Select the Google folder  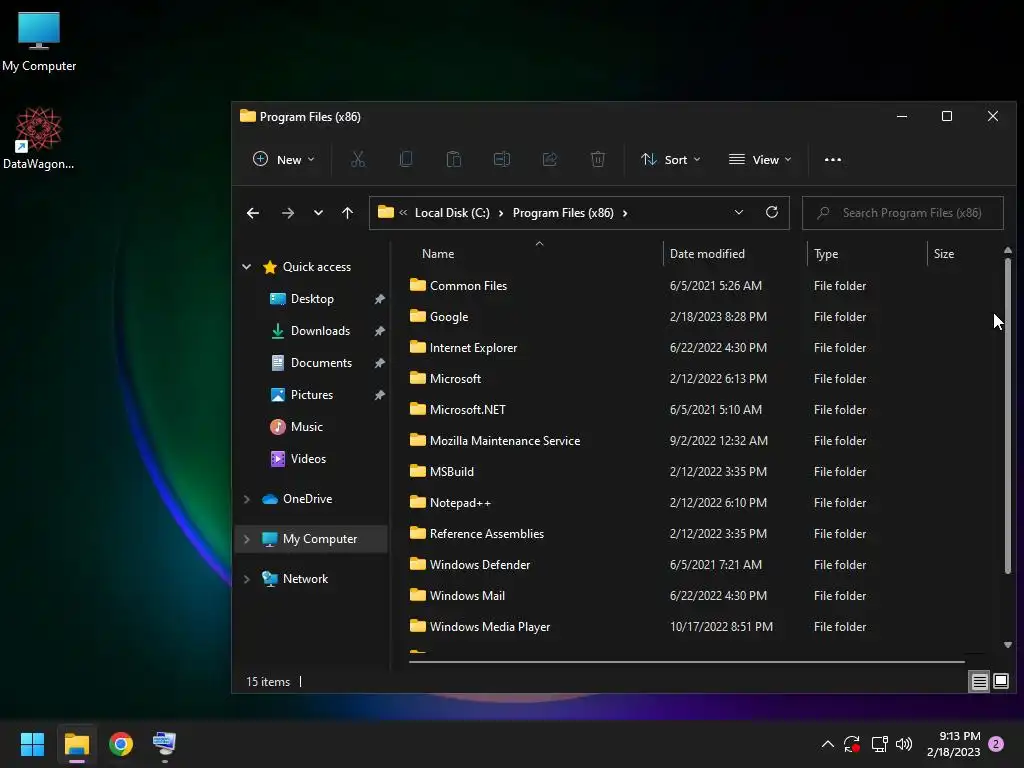[449, 317]
